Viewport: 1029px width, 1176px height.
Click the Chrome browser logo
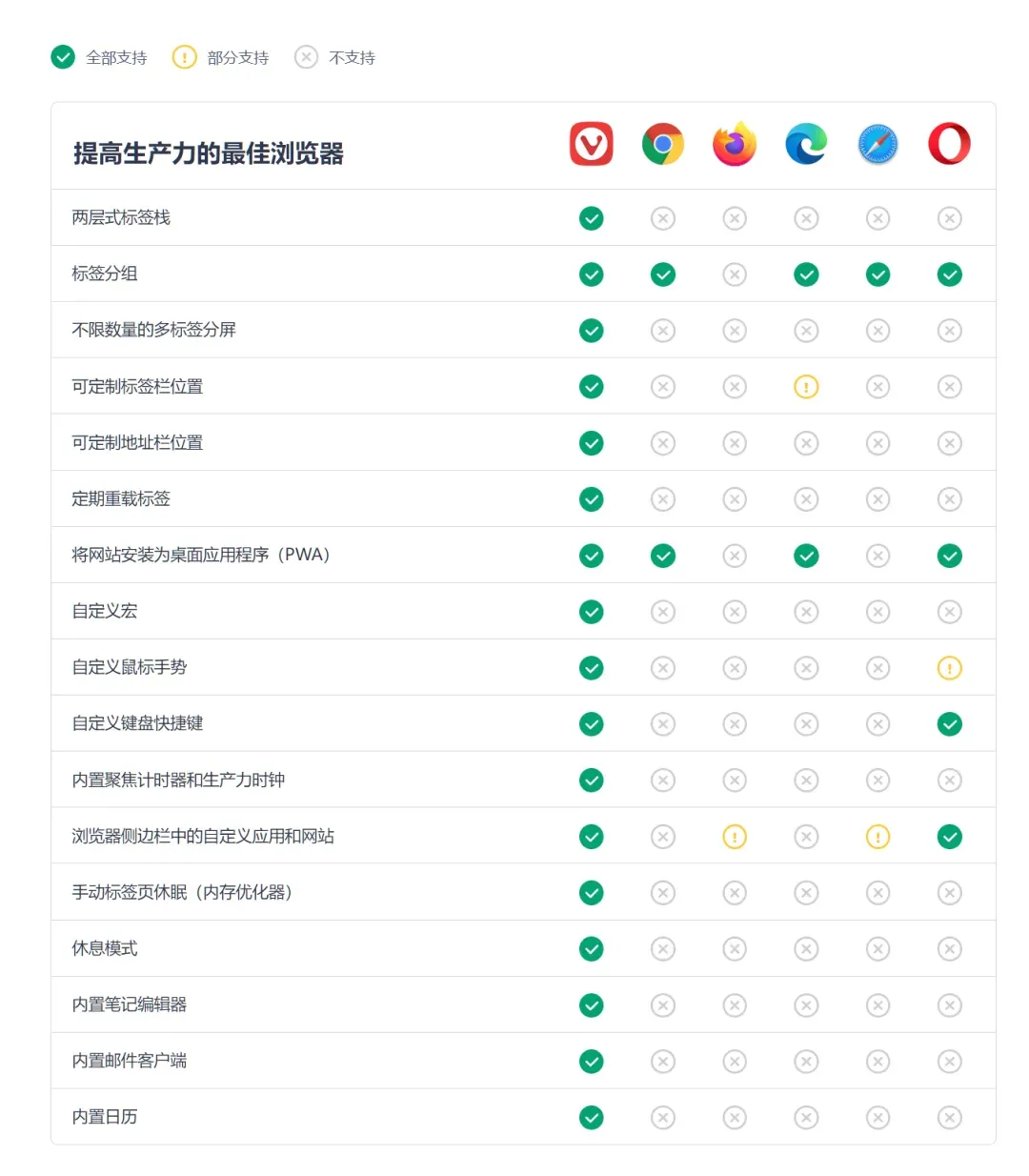(x=663, y=144)
